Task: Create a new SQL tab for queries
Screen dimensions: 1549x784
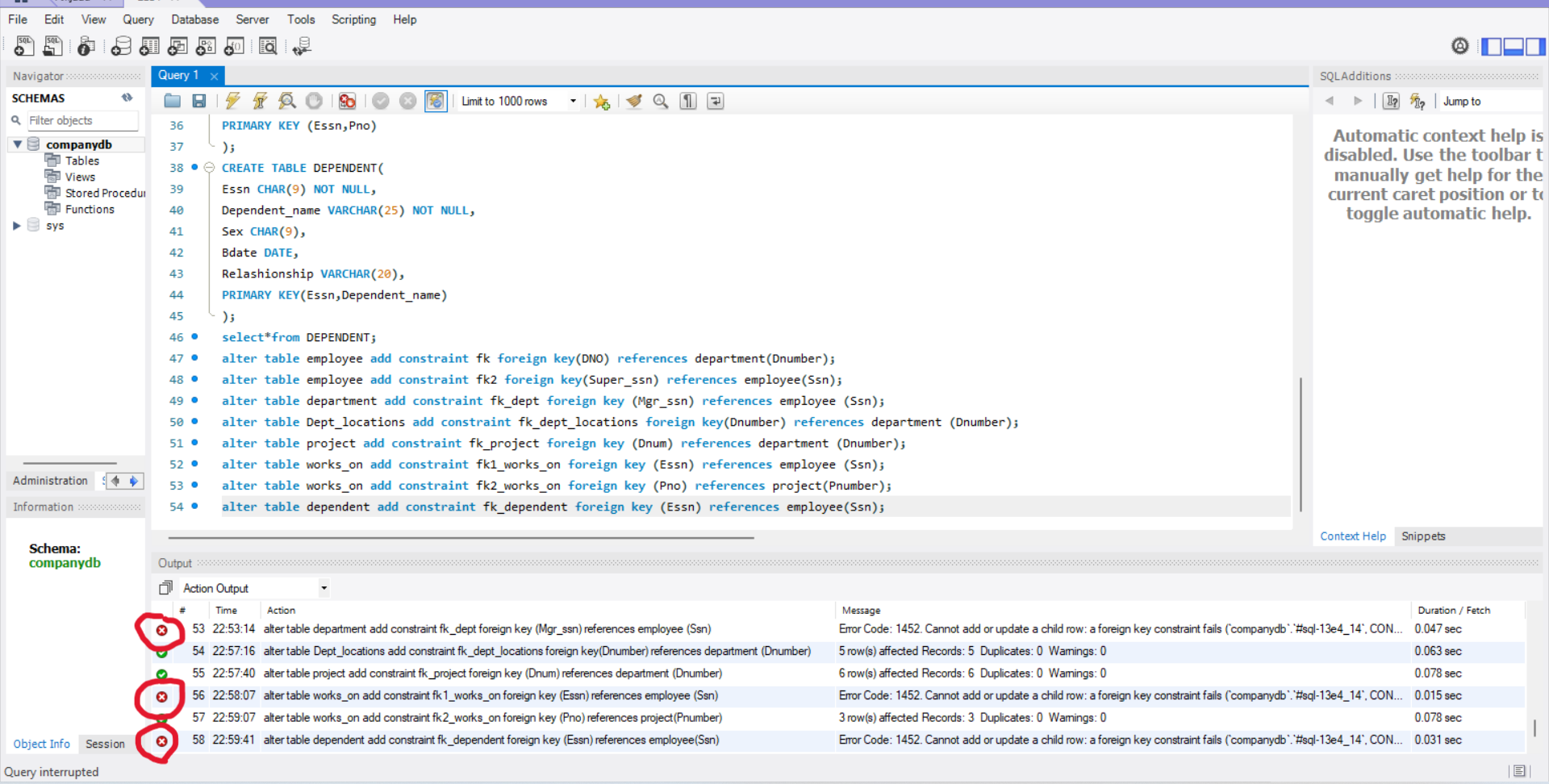Action: [x=24, y=47]
